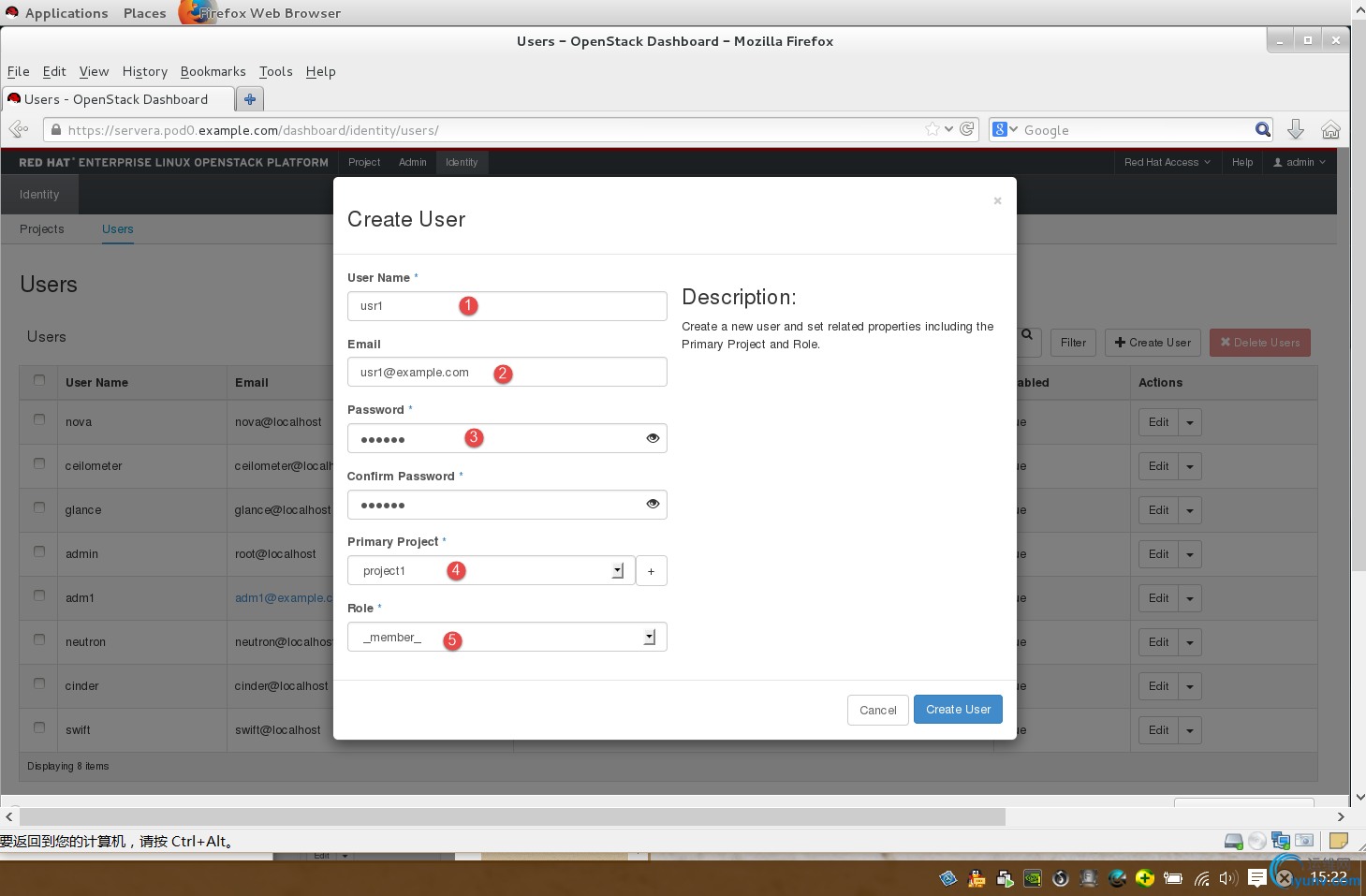Screen dimensions: 1366x896
Task: Open the Firefox File menu
Action: 19,71
